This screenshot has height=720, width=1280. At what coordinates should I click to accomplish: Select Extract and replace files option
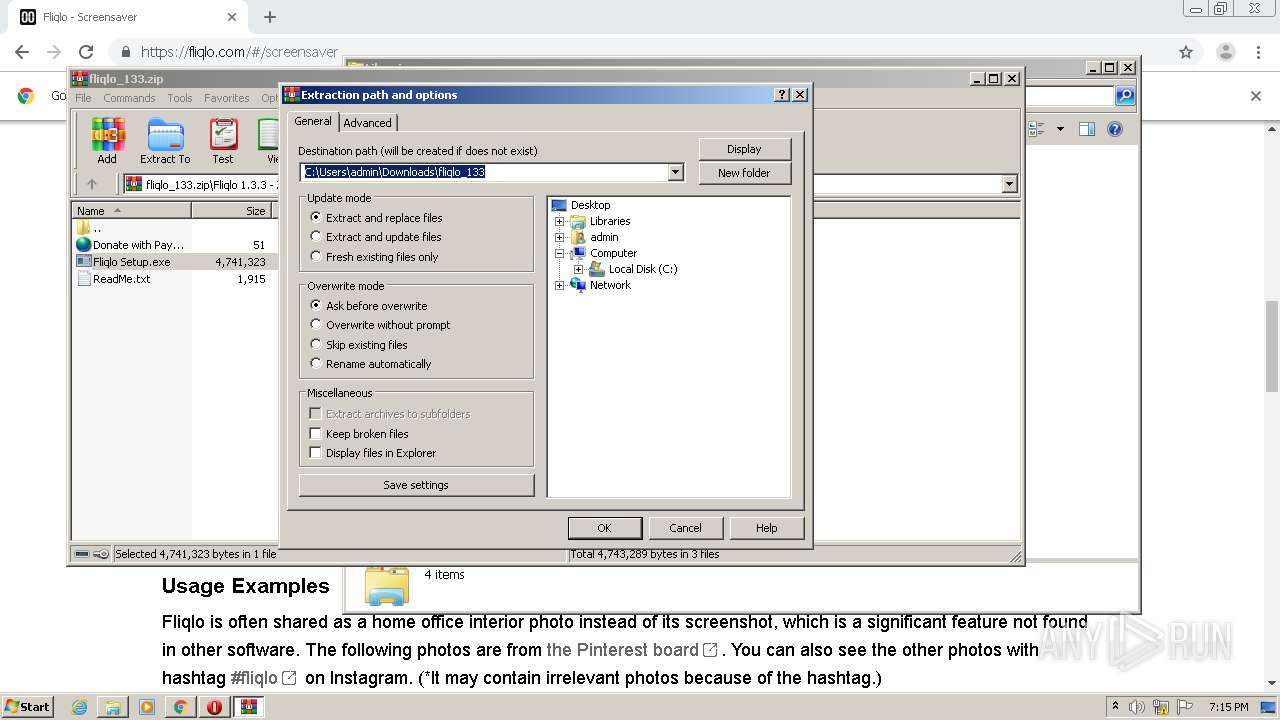coord(376,218)
